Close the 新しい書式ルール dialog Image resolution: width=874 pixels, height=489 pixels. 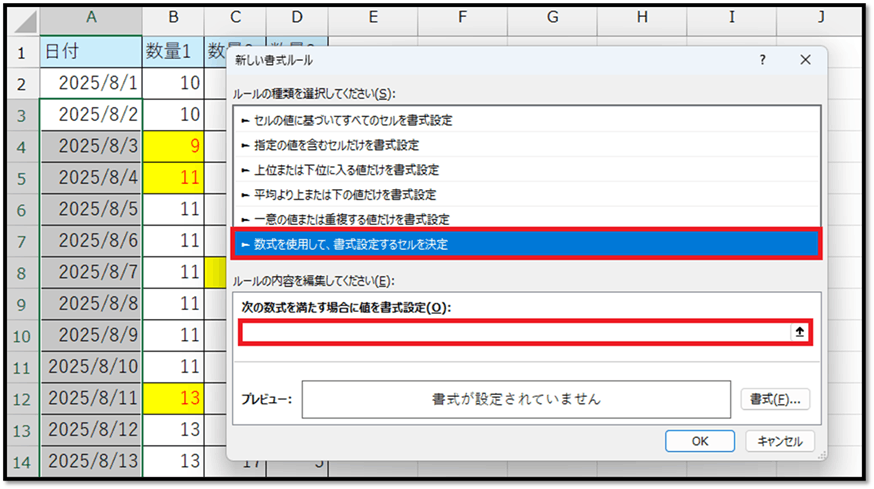(x=805, y=61)
